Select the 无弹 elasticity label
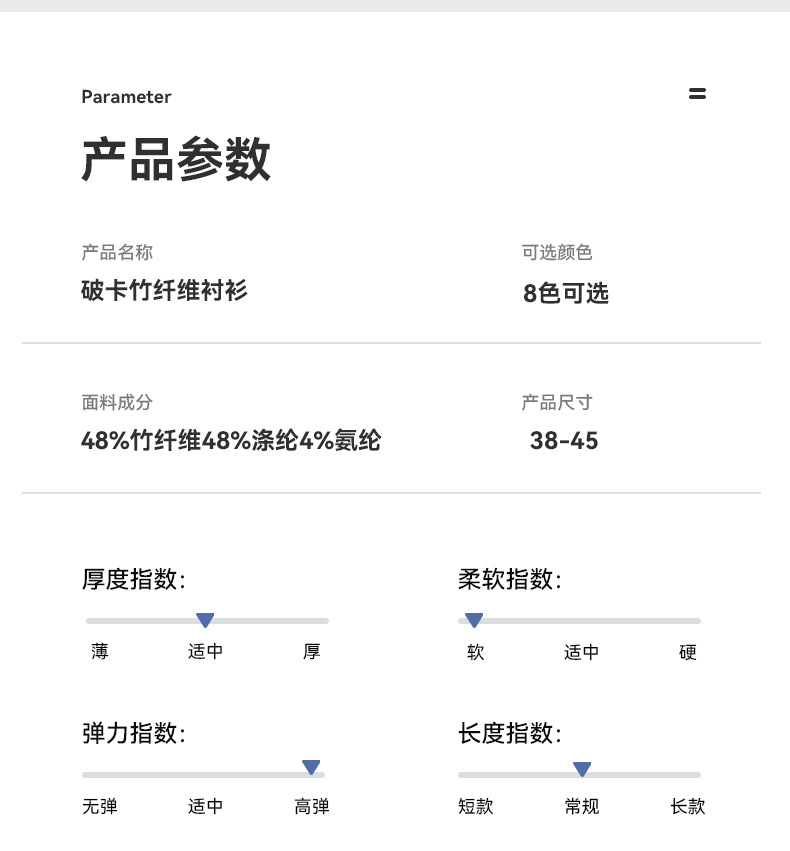 coord(100,806)
